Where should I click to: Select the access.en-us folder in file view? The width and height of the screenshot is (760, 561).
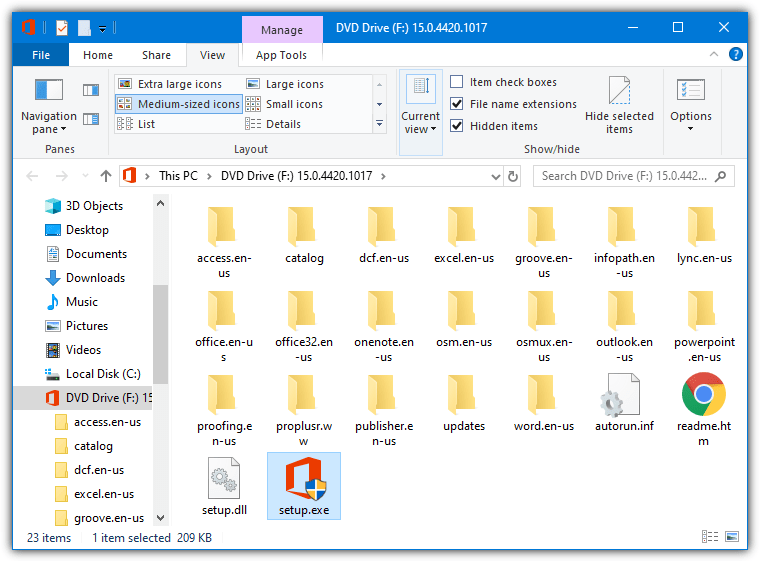coord(224,242)
